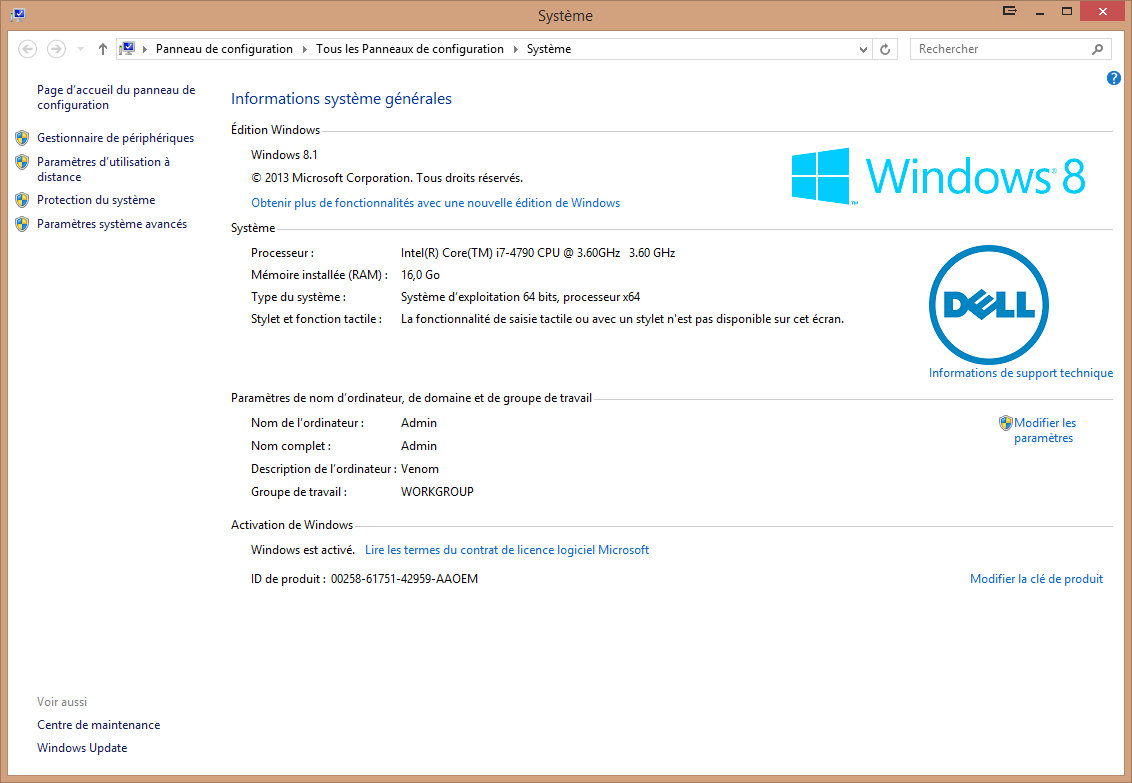Click the Venom computer description
Image resolution: width=1132 pixels, height=783 pixels.
pyautogui.click(x=419, y=469)
